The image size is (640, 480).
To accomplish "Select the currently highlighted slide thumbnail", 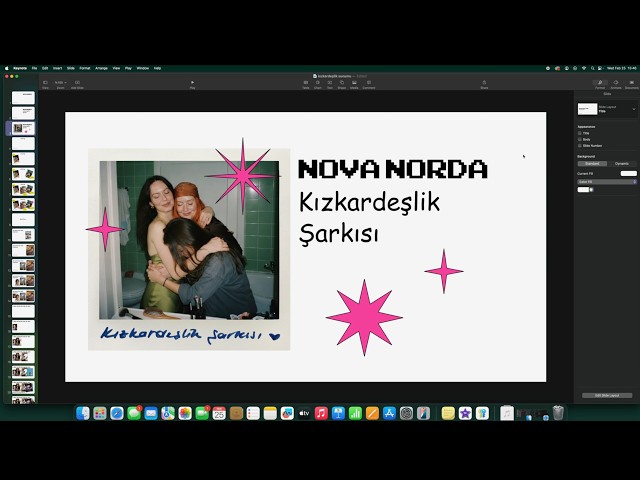I will click(x=23, y=128).
